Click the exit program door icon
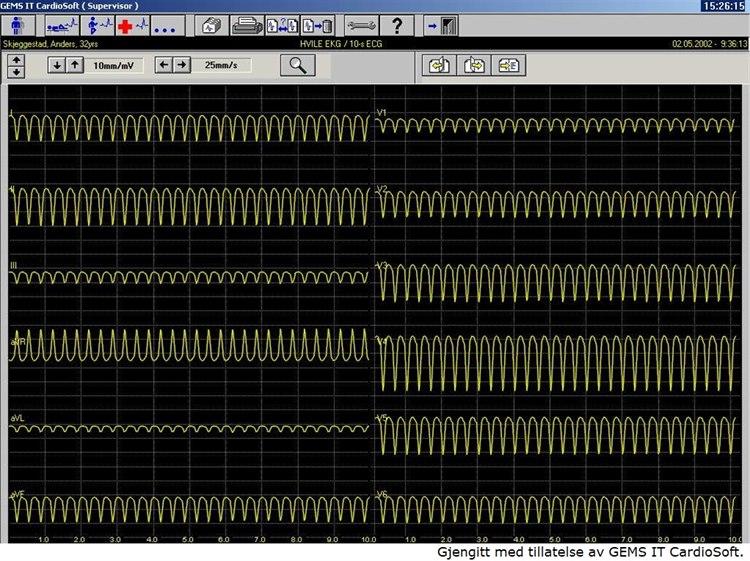 [441, 25]
